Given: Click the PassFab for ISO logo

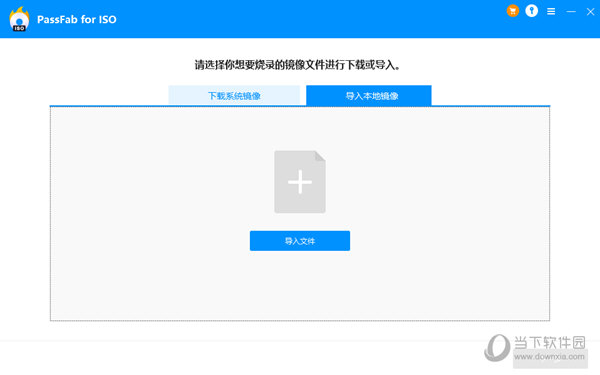Looking at the screenshot, I should (x=19, y=19).
